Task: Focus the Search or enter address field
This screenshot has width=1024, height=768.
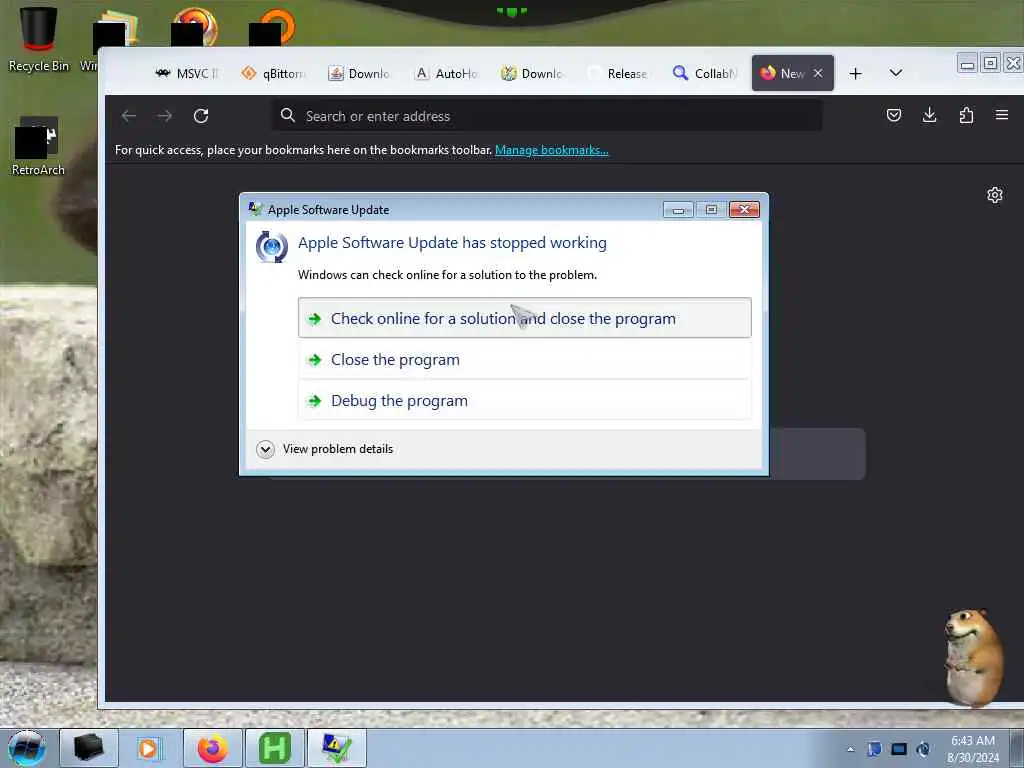Action: [x=547, y=116]
